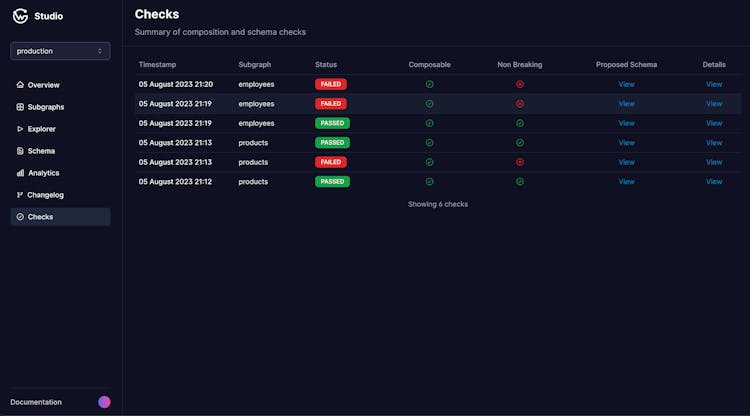Click PASSED badge for 21:12 products check
Image resolution: width=750 pixels, height=416 pixels.
coord(332,182)
